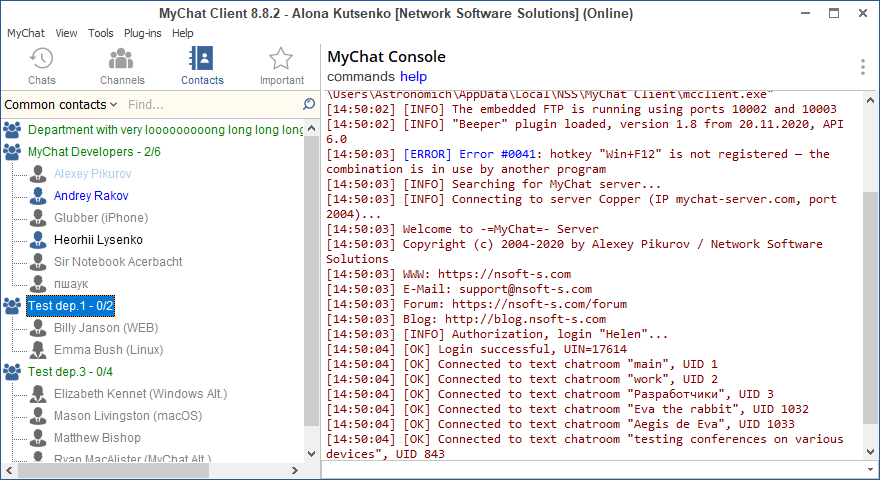Click the help link in console
Image resolution: width=880 pixels, height=480 pixels.
[413, 77]
